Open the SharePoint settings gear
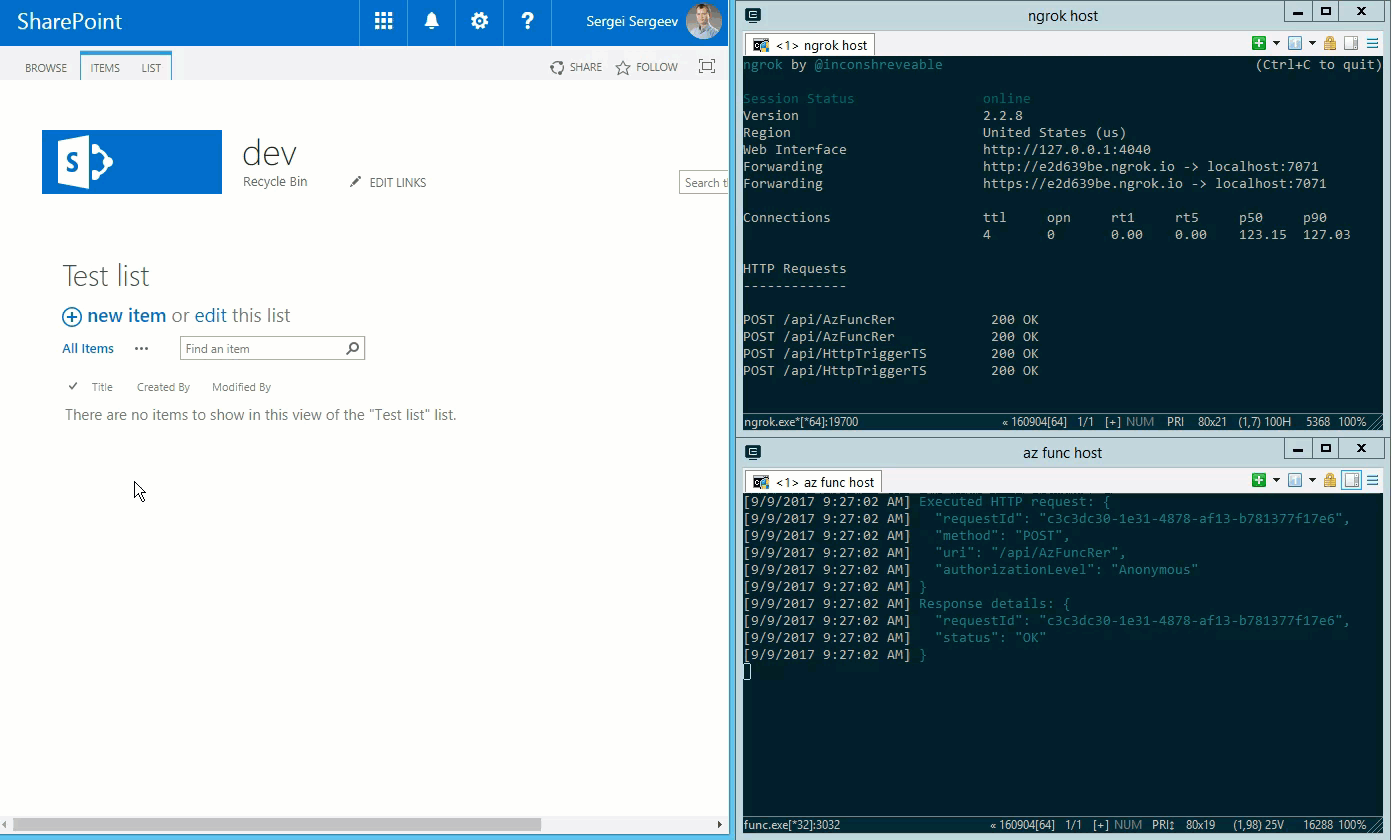Screen dimensions: 1392x840 (480, 21)
